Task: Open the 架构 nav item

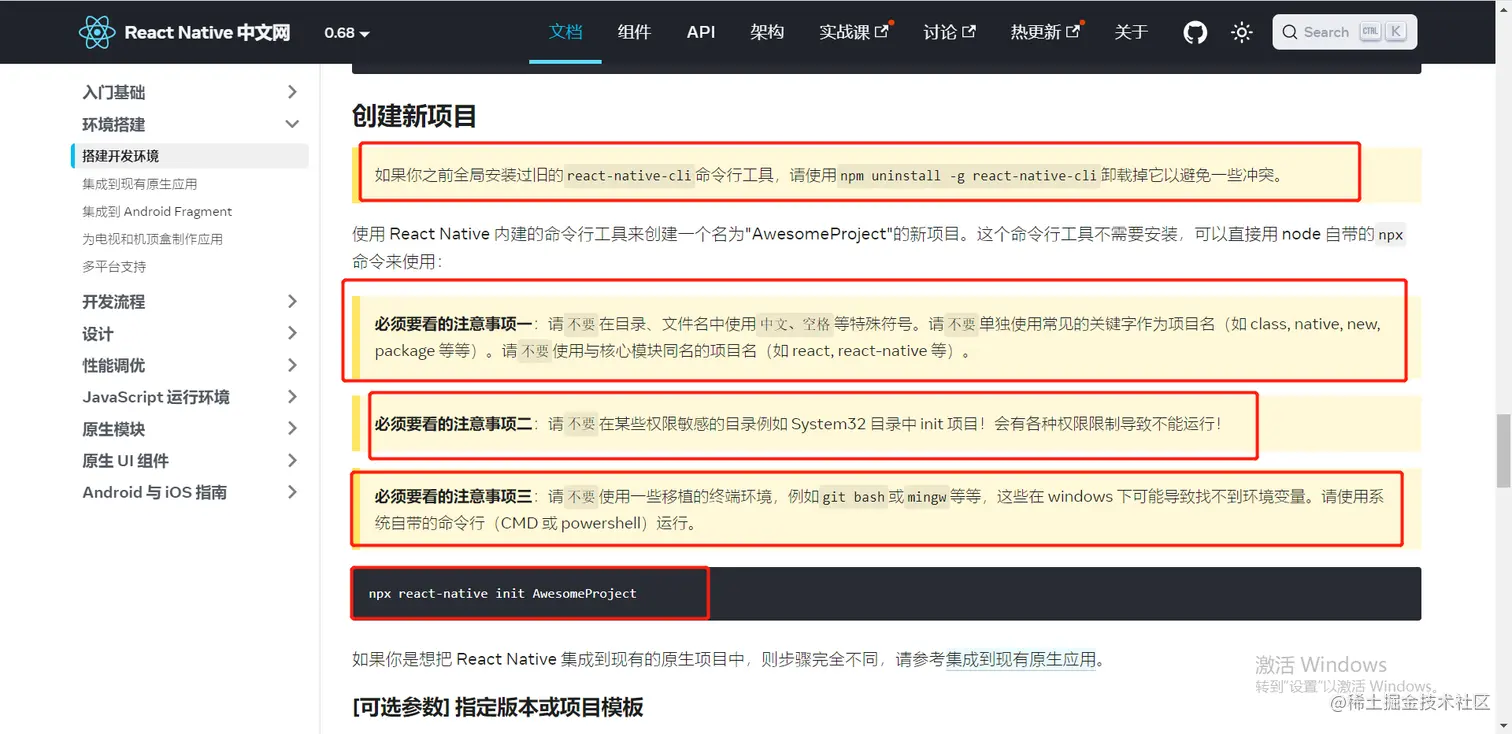Action: coord(767,32)
